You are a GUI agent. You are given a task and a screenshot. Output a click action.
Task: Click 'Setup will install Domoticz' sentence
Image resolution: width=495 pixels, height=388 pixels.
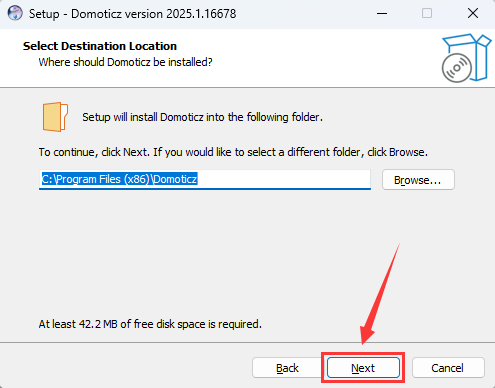(x=202, y=117)
